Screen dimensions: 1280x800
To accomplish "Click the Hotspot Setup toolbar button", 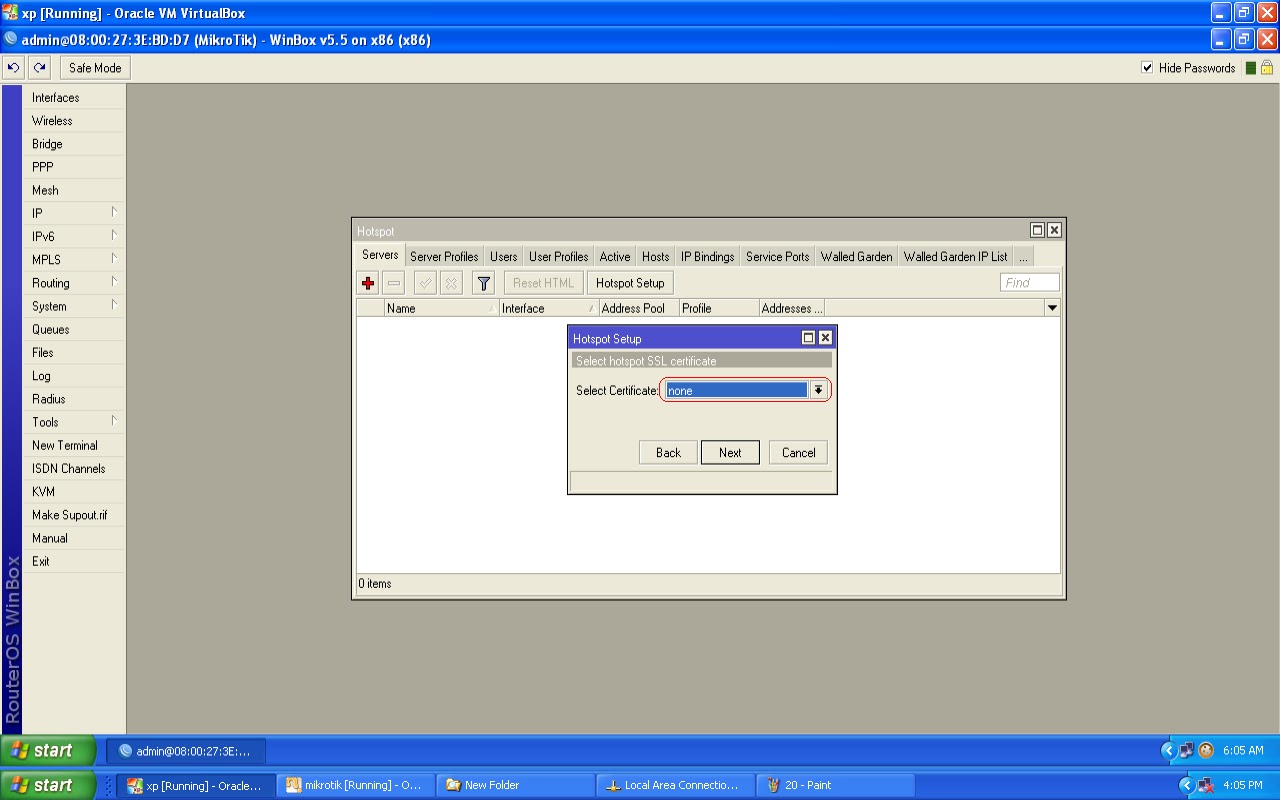I will 630,283.
